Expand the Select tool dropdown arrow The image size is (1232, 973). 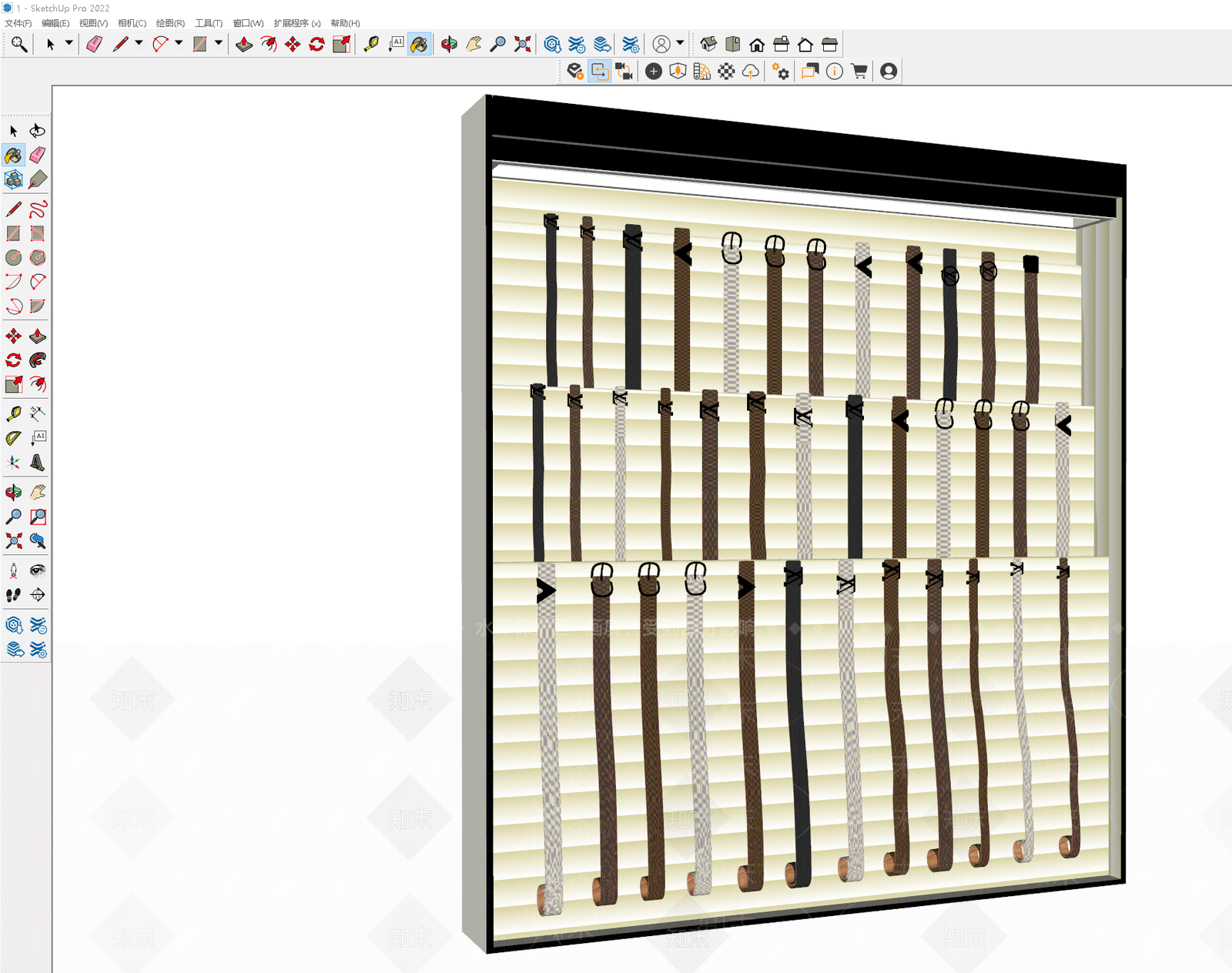[x=69, y=43]
